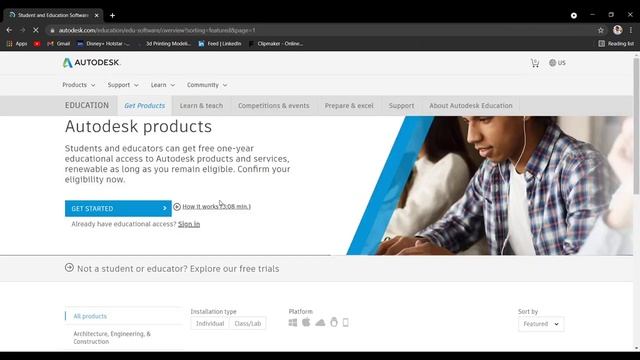Open About Autodesk Education tab
Screen dimensions: 640x360
click(471, 106)
